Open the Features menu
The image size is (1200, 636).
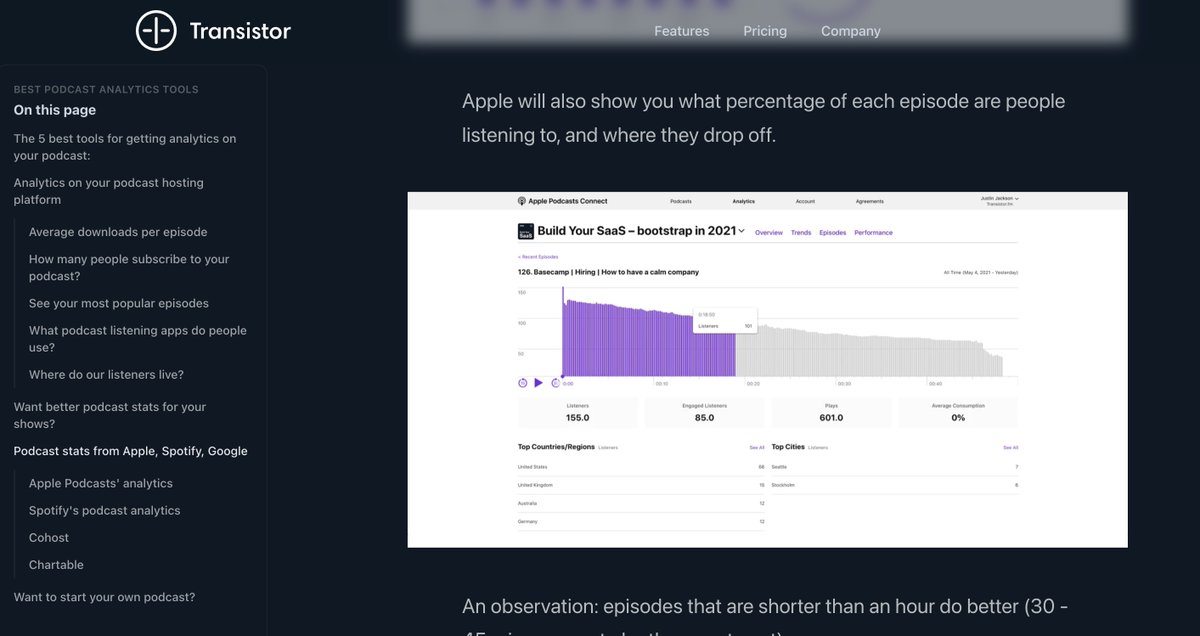click(x=681, y=31)
